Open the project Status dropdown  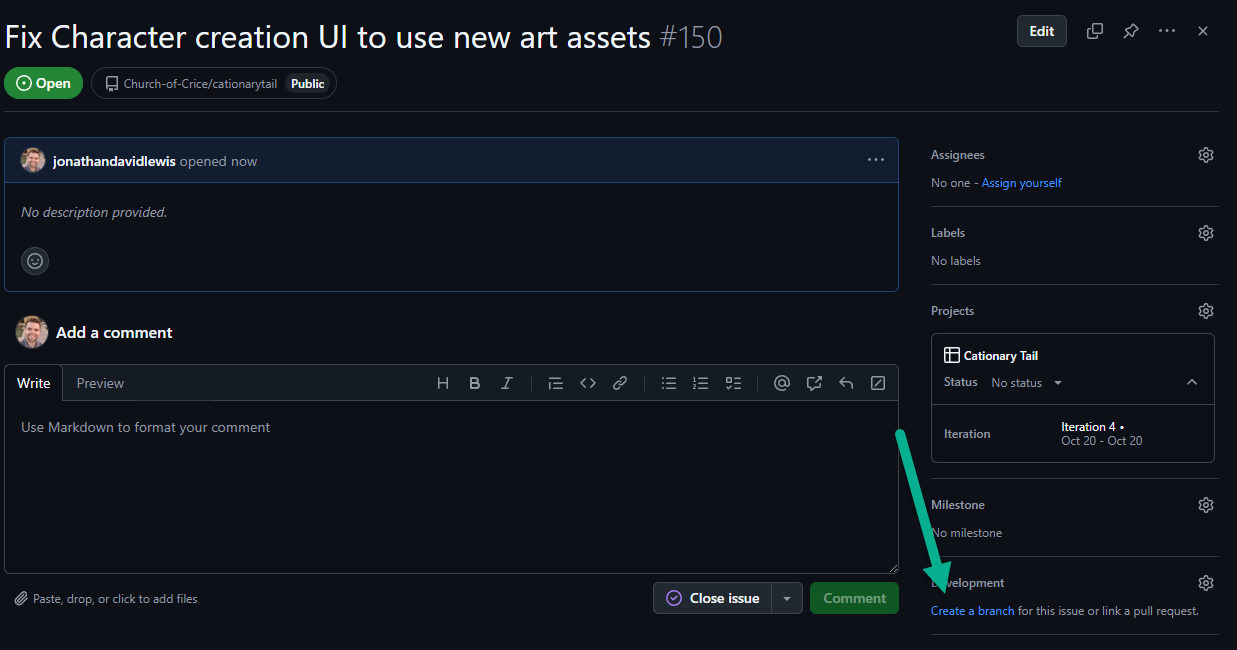point(1027,383)
